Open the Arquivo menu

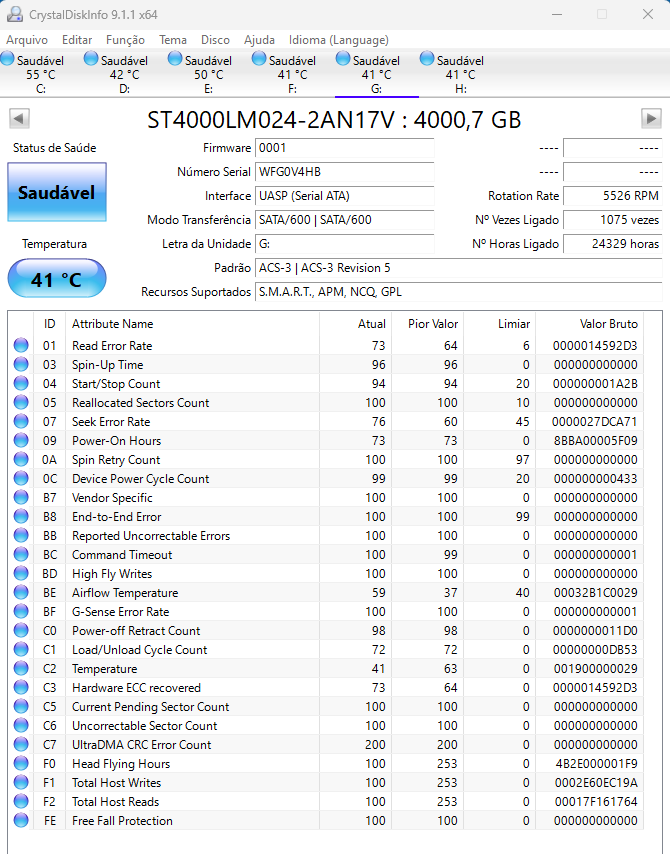coord(27,40)
